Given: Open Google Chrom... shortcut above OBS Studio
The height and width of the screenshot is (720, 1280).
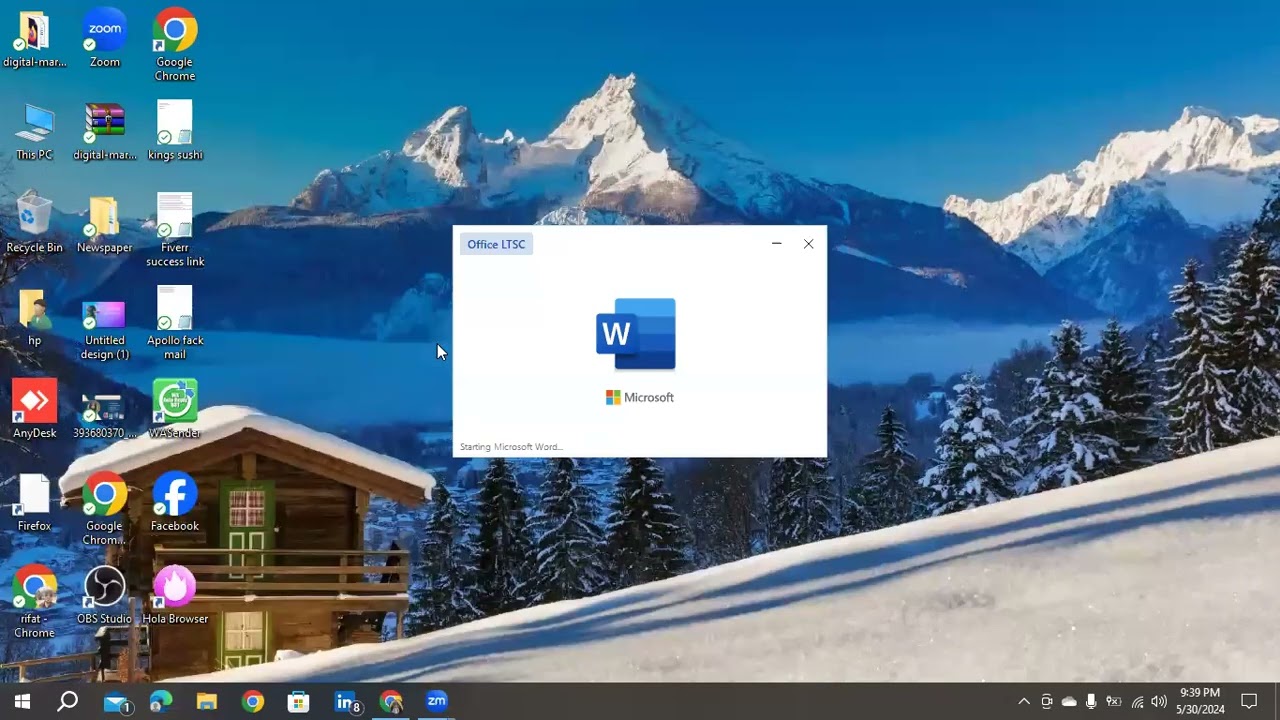Looking at the screenshot, I should tap(104, 510).
